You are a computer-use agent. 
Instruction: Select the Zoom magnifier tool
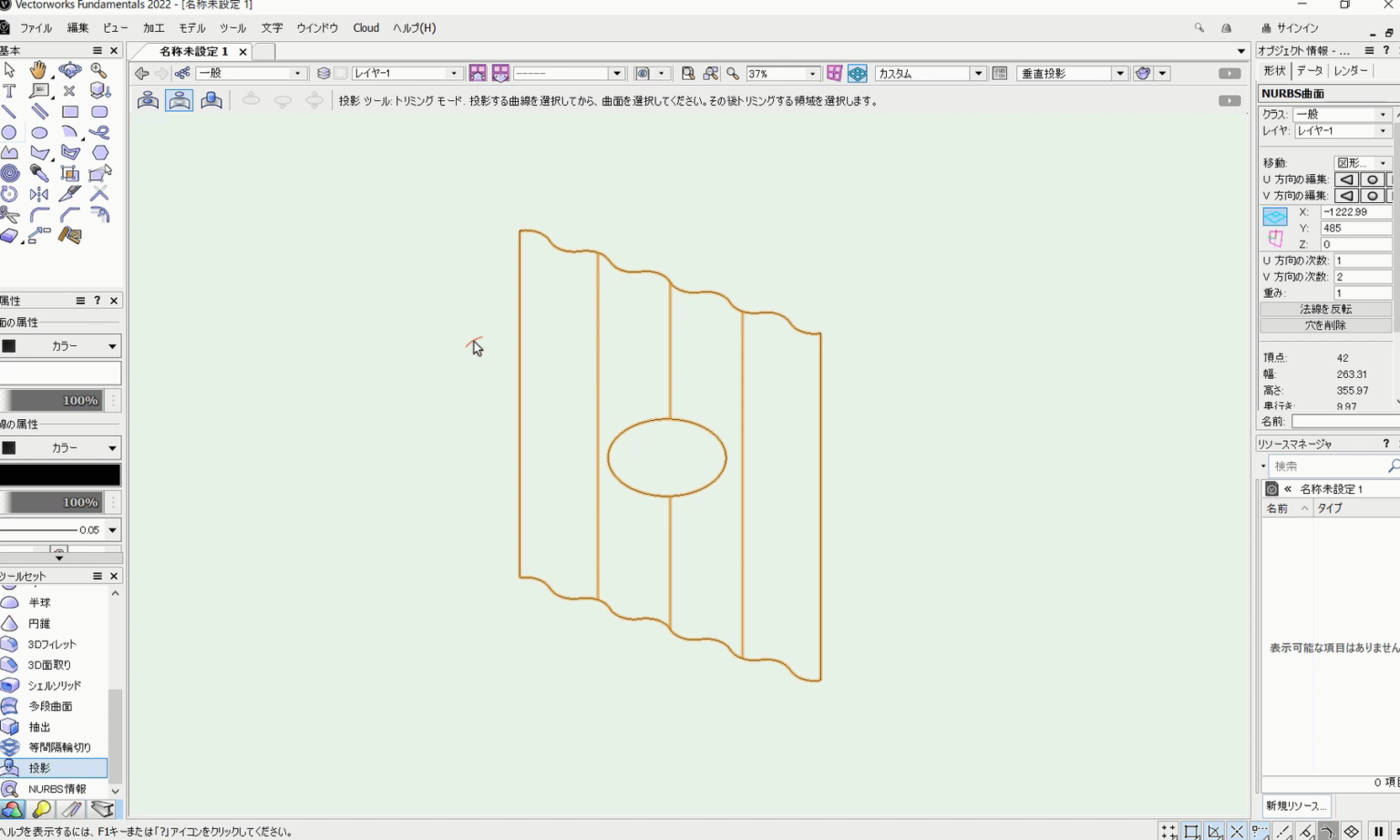(x=99, y=70)
